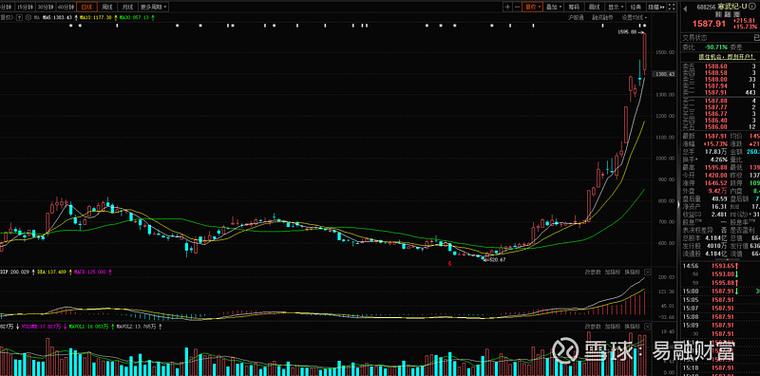The height and width of the screenshot is (376, 760).
Task: Open the dropdown next to 复权 indicator label
Action: click(x=20, y=17)
